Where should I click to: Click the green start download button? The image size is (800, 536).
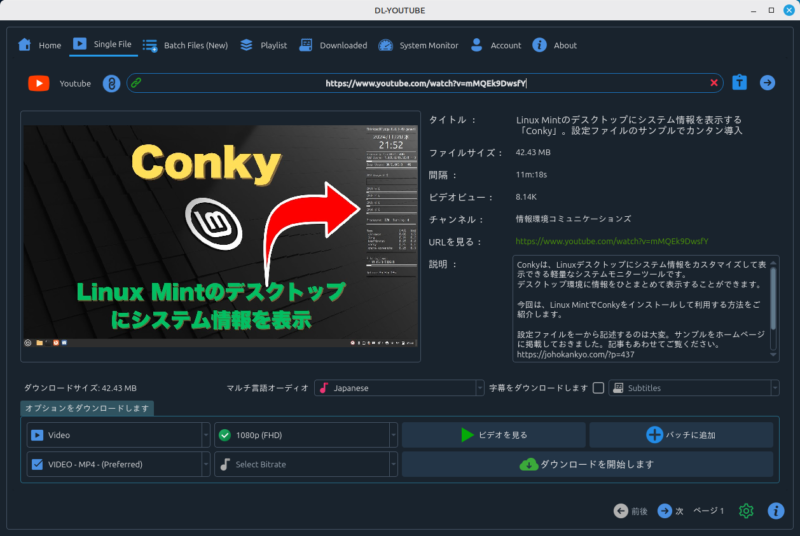click(x=587, y=464)
